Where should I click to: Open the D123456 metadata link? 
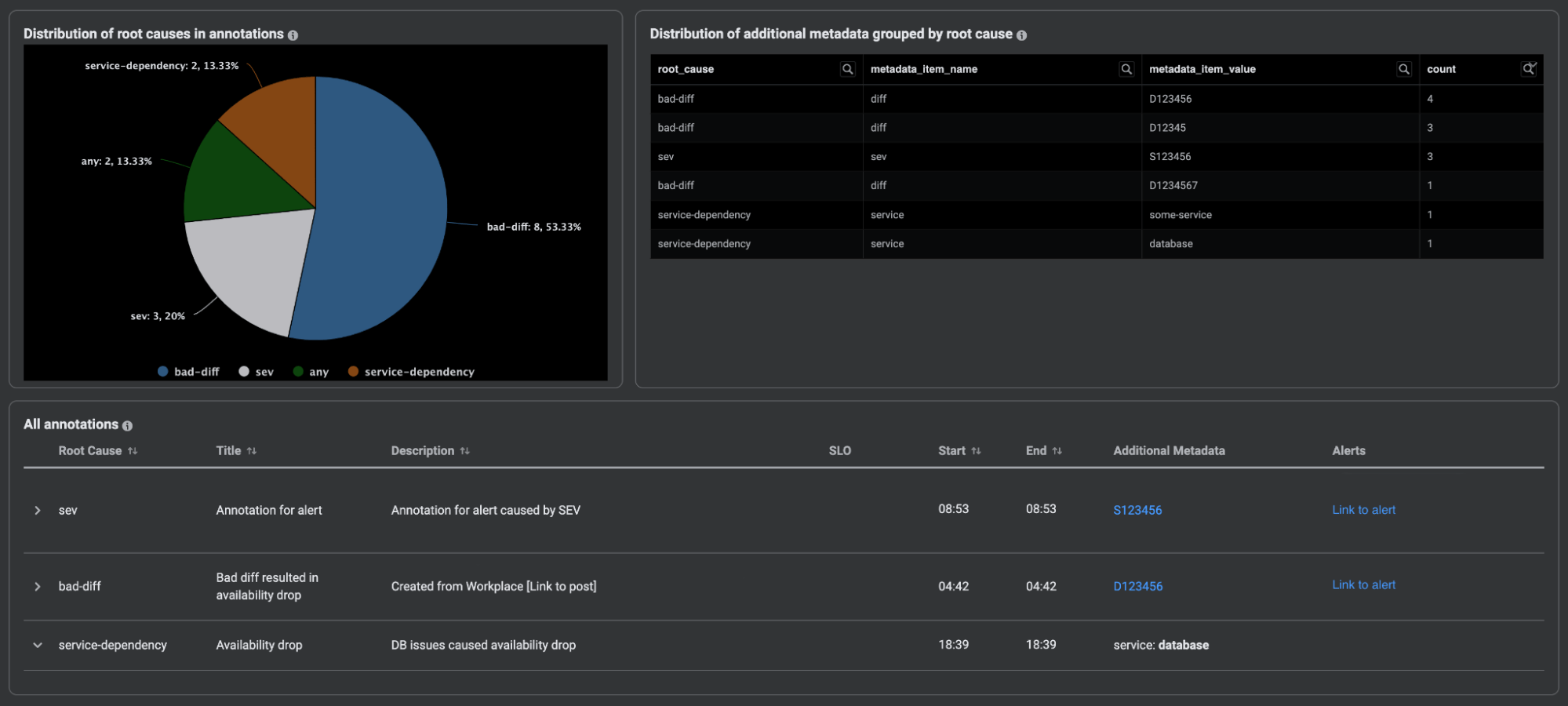point(1137,586)
